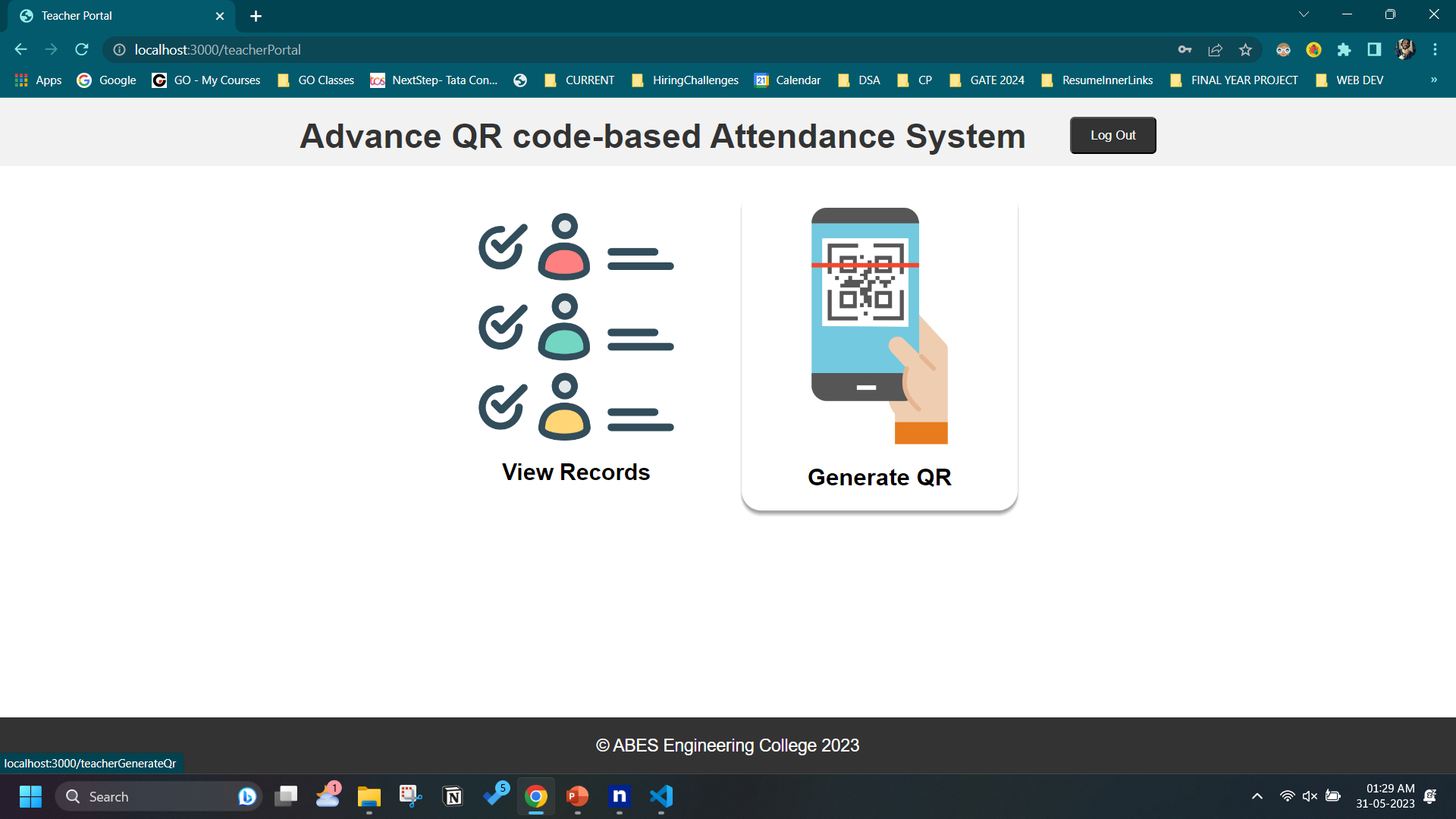Adjust the volume via the speaker icon
The image size is (1456, 819).
click(x=1310, y=797)
